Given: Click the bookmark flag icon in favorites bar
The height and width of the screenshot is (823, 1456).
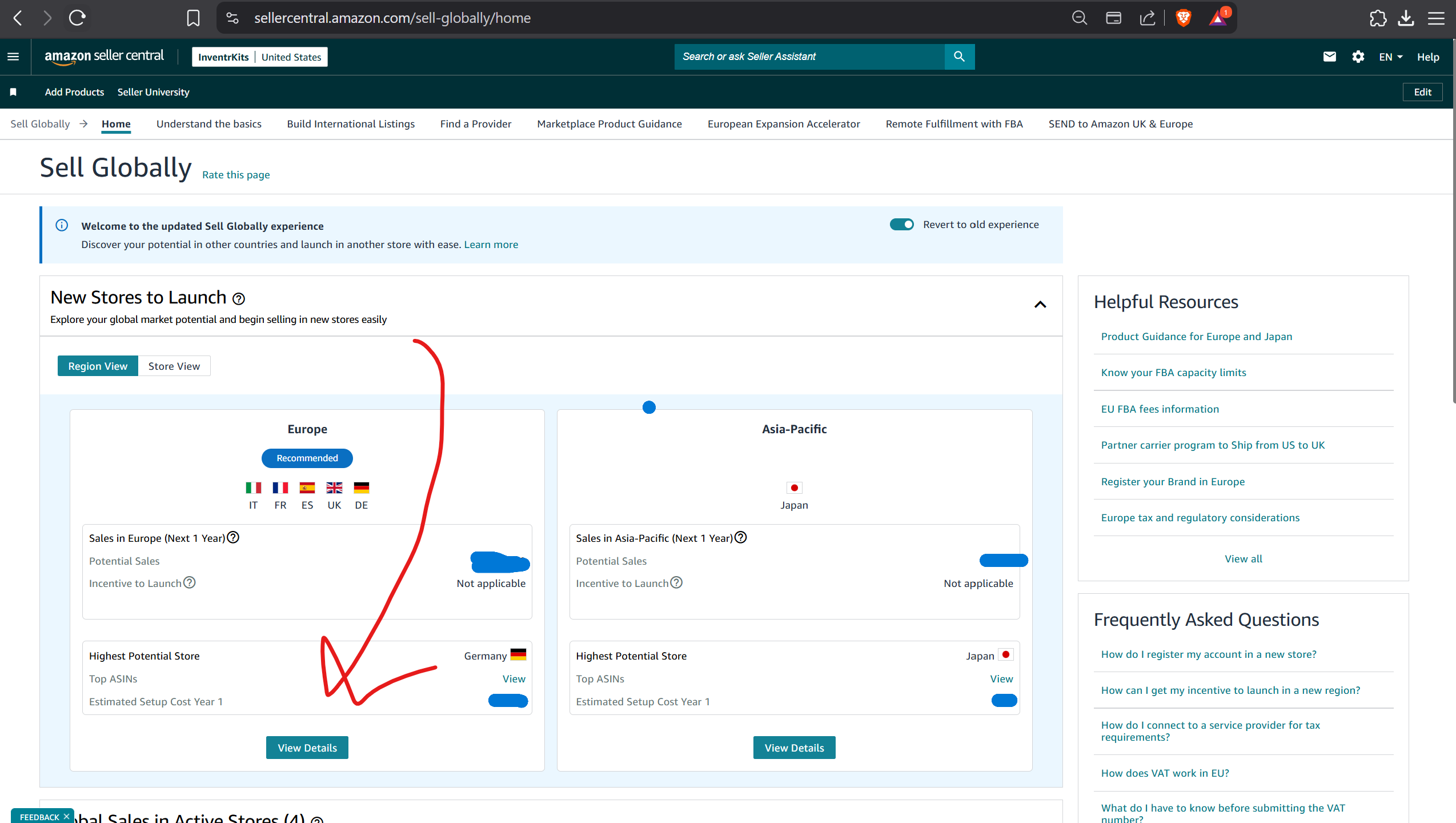Looking at the screenshot, I should point(13,92).
